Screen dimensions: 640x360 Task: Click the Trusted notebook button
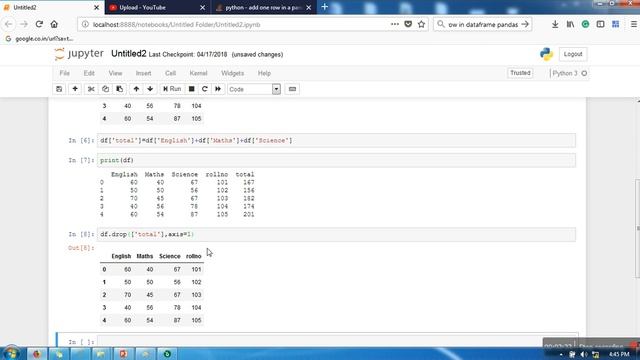coord(520,73)
